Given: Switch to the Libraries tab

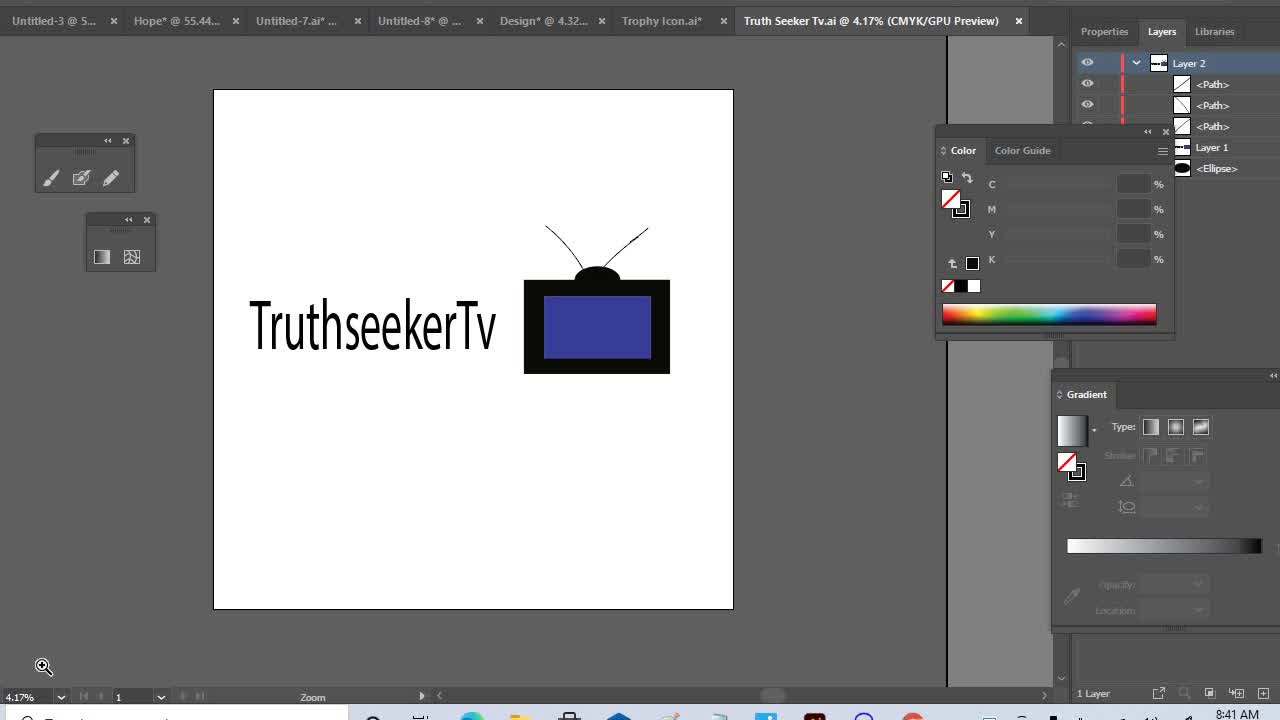Looking at the screenshot, I should click(x=1214, y=32).
